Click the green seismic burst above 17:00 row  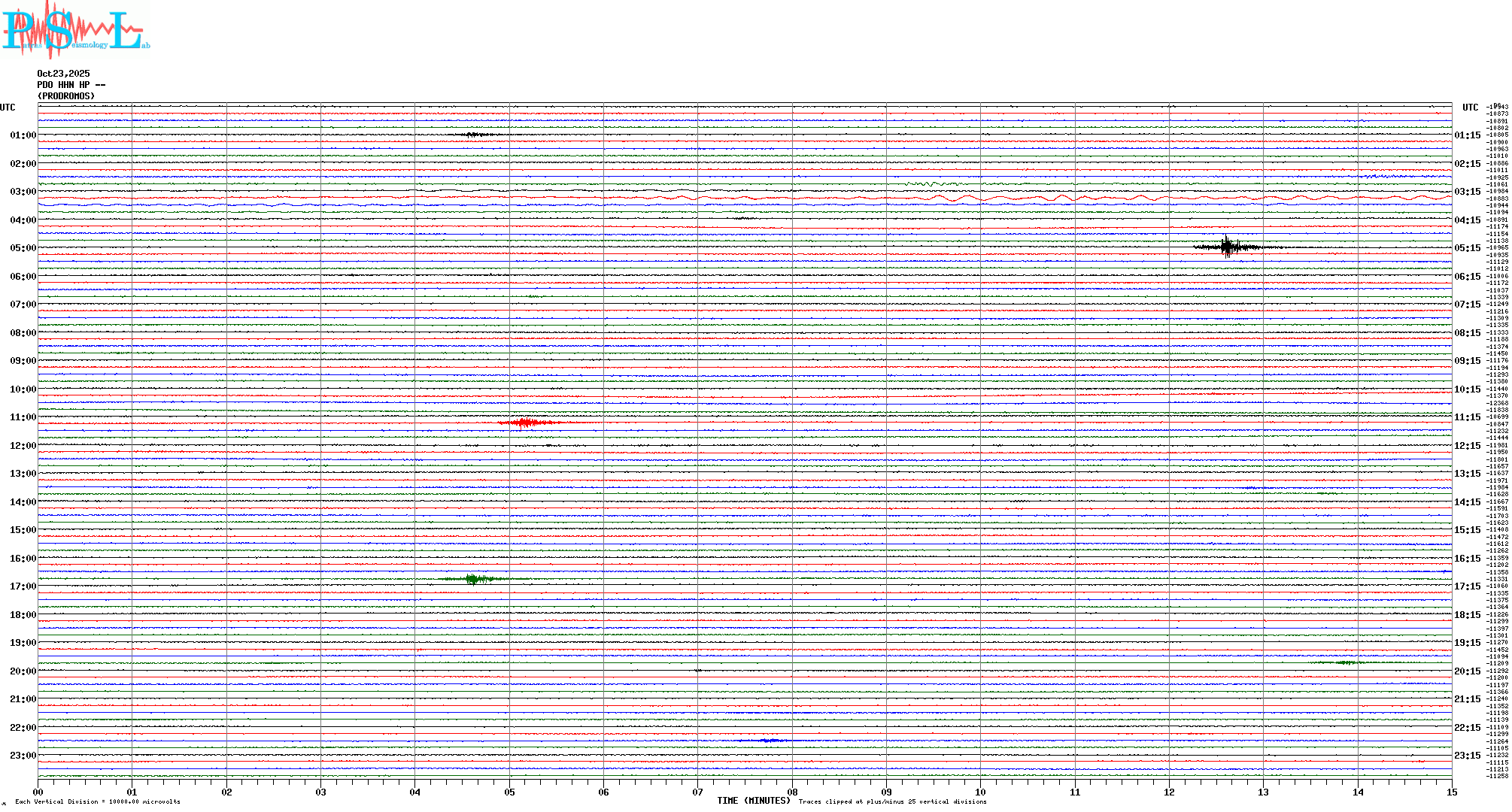(x=473, y=578)
